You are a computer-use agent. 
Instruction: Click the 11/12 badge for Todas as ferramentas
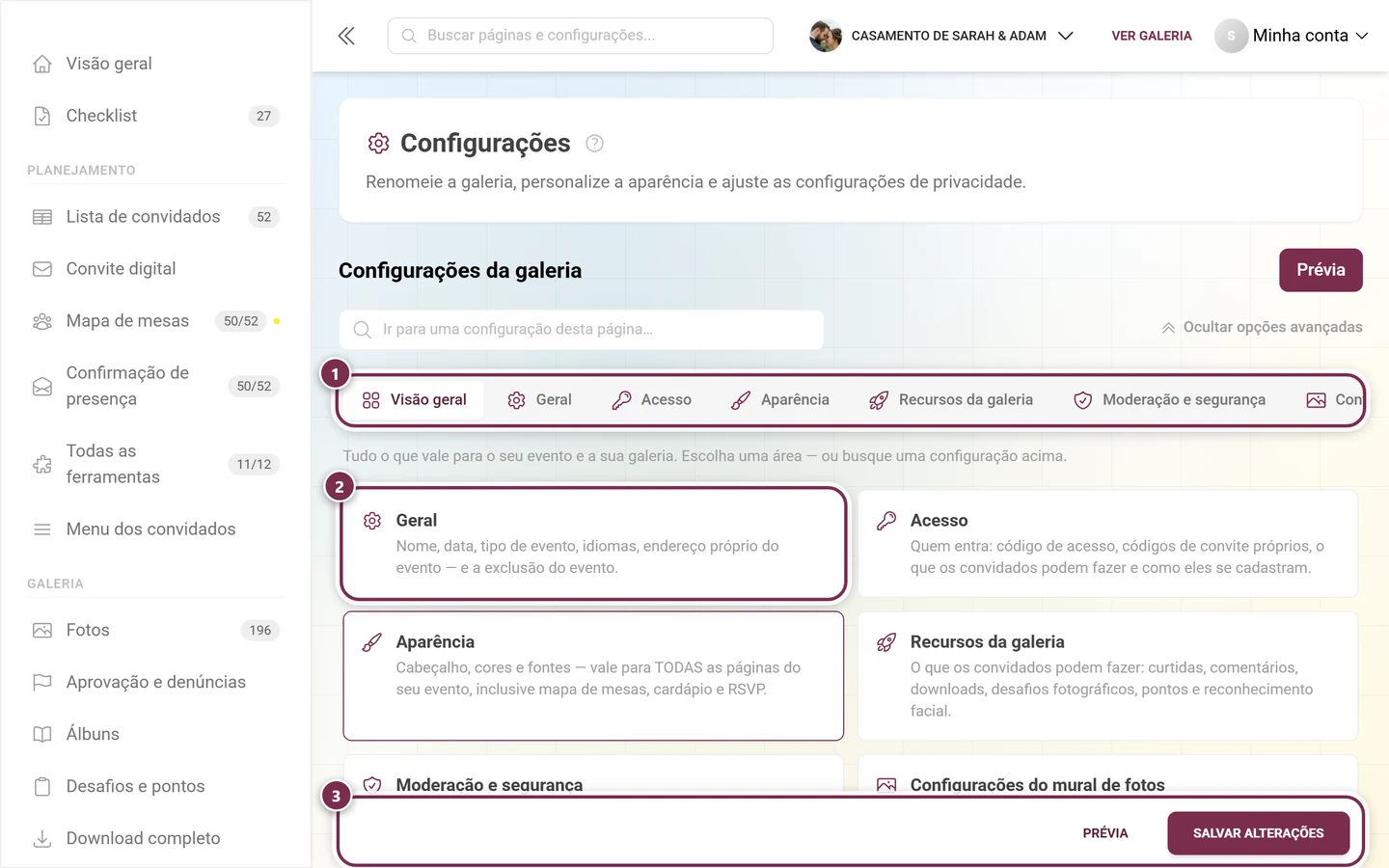254,465
